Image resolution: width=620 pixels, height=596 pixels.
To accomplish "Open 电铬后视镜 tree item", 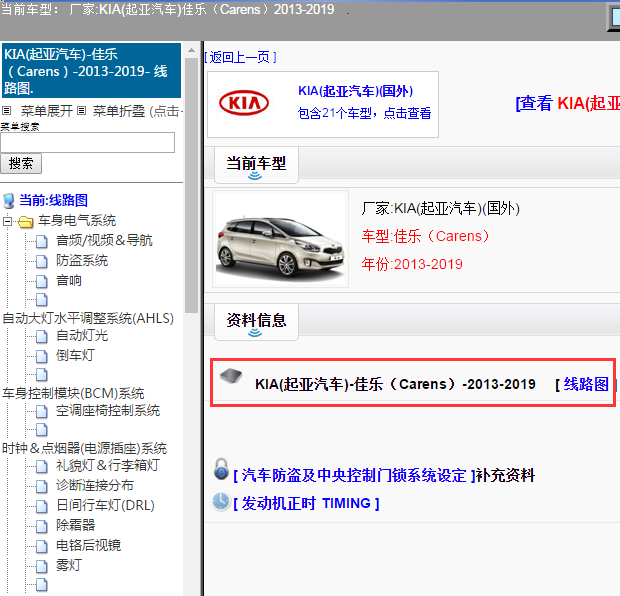I will pyautogui.click(x=88, y=545).
